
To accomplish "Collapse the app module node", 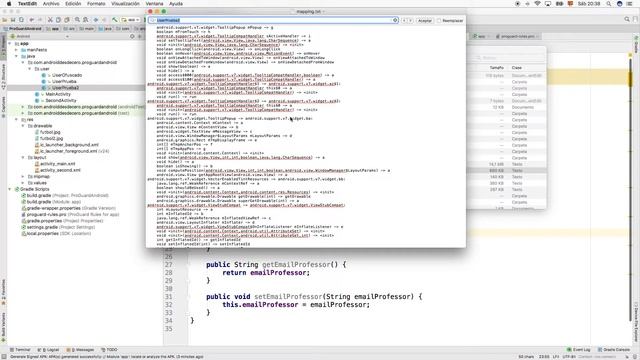I will pos(10,43).
